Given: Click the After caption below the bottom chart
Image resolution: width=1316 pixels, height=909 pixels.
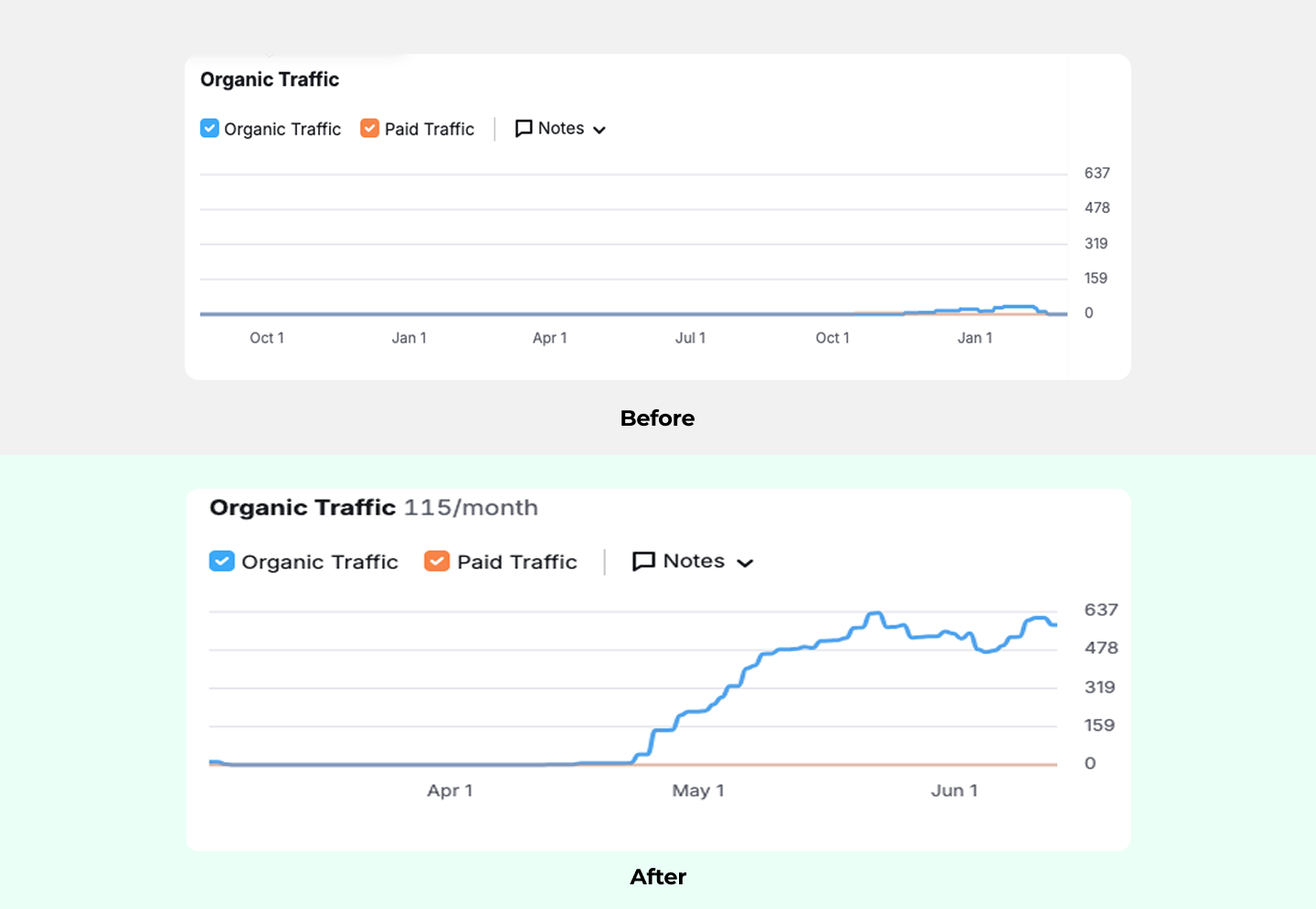Looking at the screenshot, I should [657, 876].
